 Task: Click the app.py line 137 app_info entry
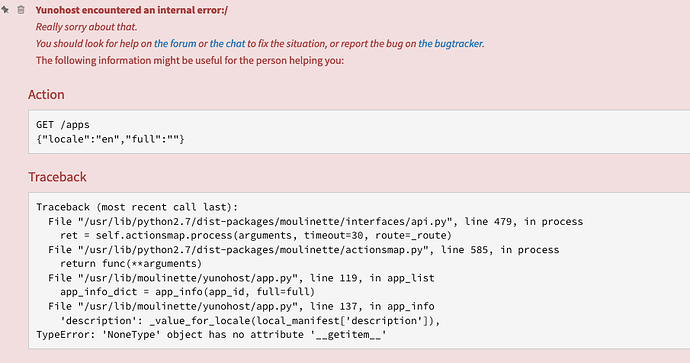pos(241,306)
